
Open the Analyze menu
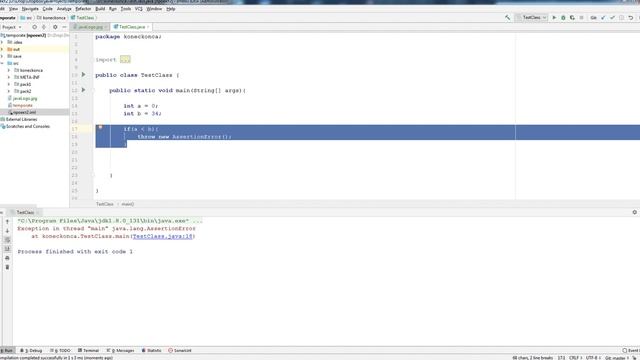pos(64,9)
